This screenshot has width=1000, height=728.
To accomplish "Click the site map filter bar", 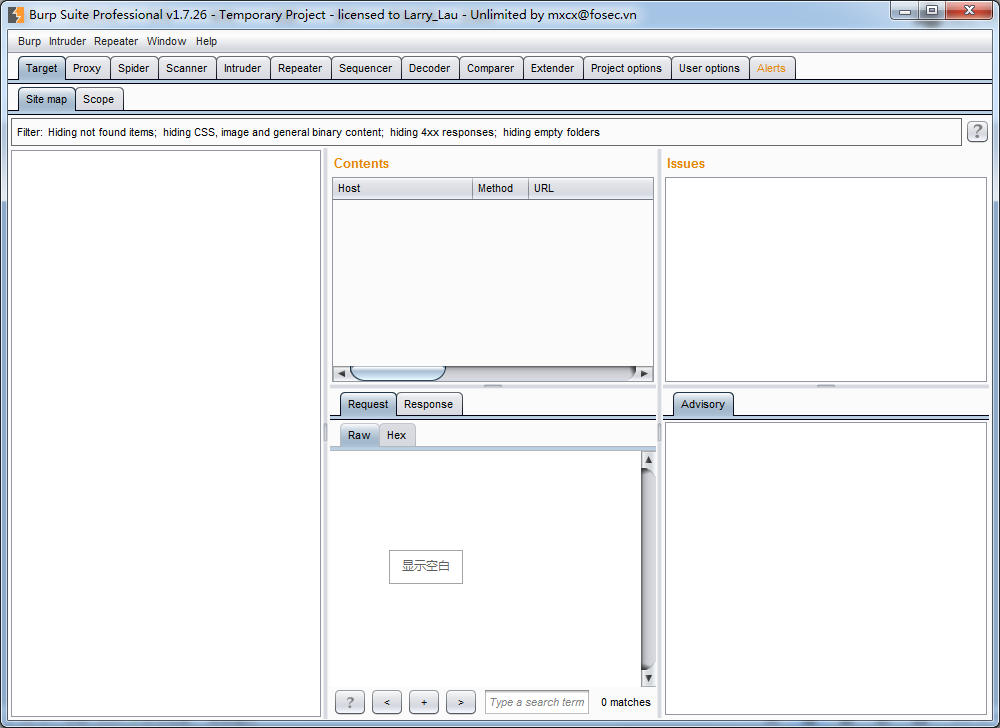I will (486, 132).
